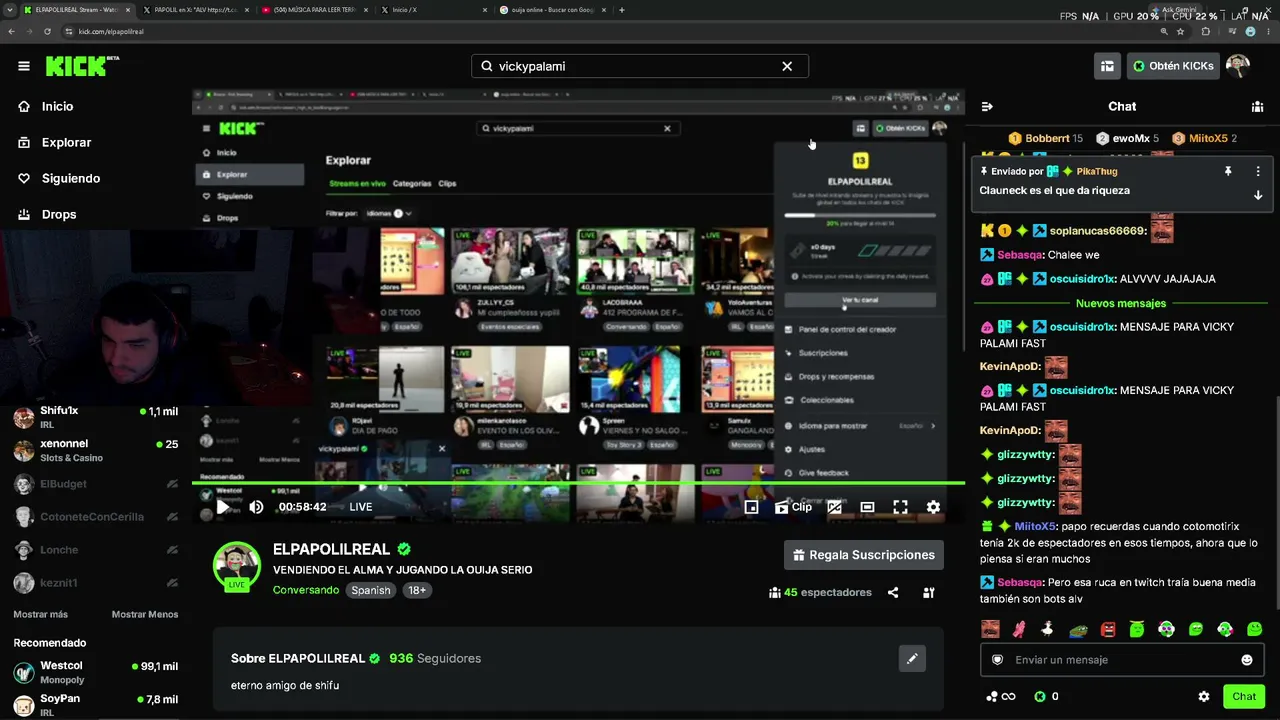Jump to Nuevos mensajes divider

1121,303
